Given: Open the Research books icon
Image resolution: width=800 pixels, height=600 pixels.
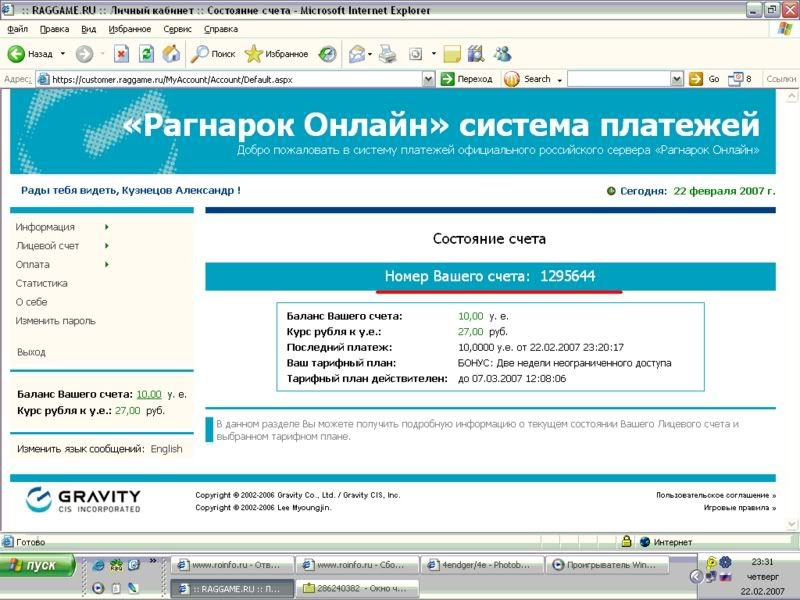Looking at the screenshot, I should click(x=476, y=54).
